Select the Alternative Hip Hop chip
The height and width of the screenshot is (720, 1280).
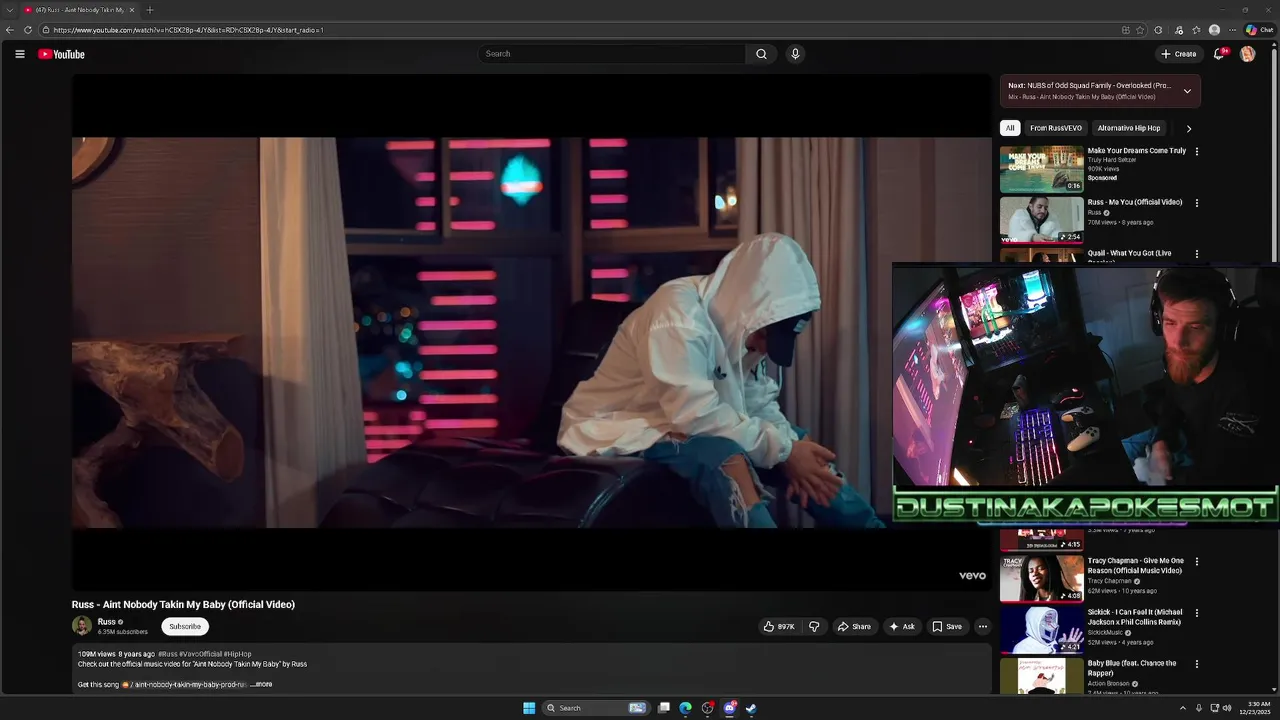point(1129,128)
